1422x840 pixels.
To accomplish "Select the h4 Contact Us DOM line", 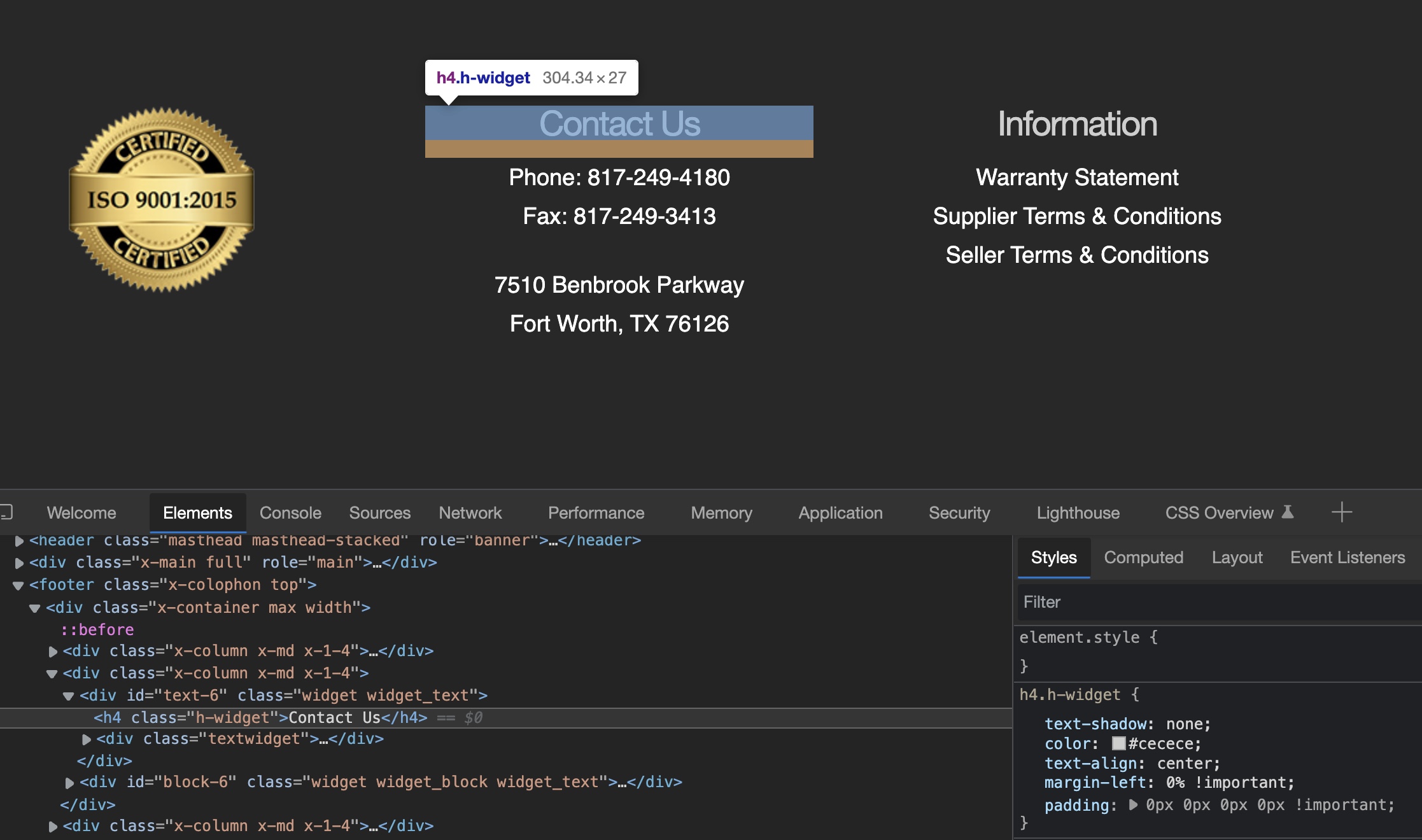I will pos(261,718).
